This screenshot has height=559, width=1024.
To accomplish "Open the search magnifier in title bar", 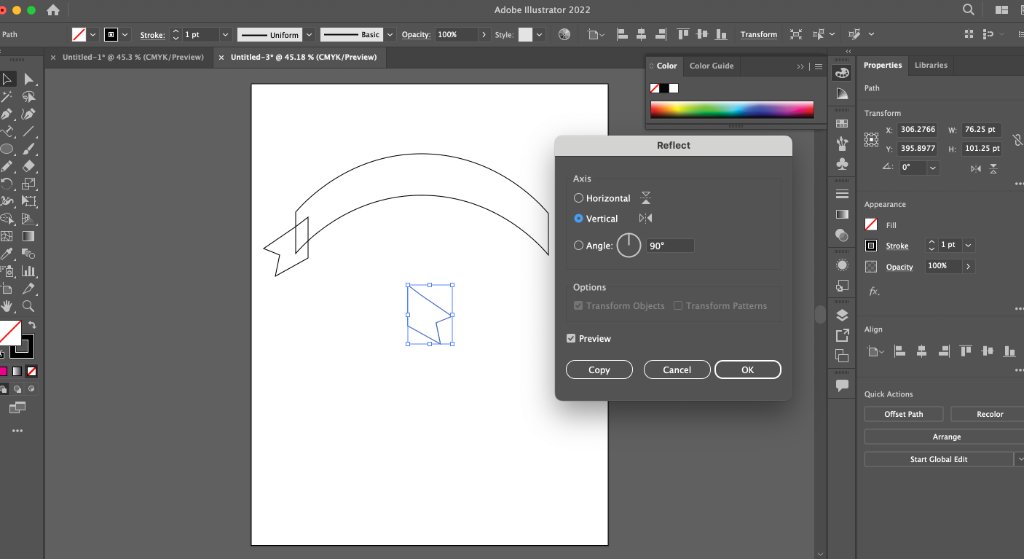I will tap(968, 10).
